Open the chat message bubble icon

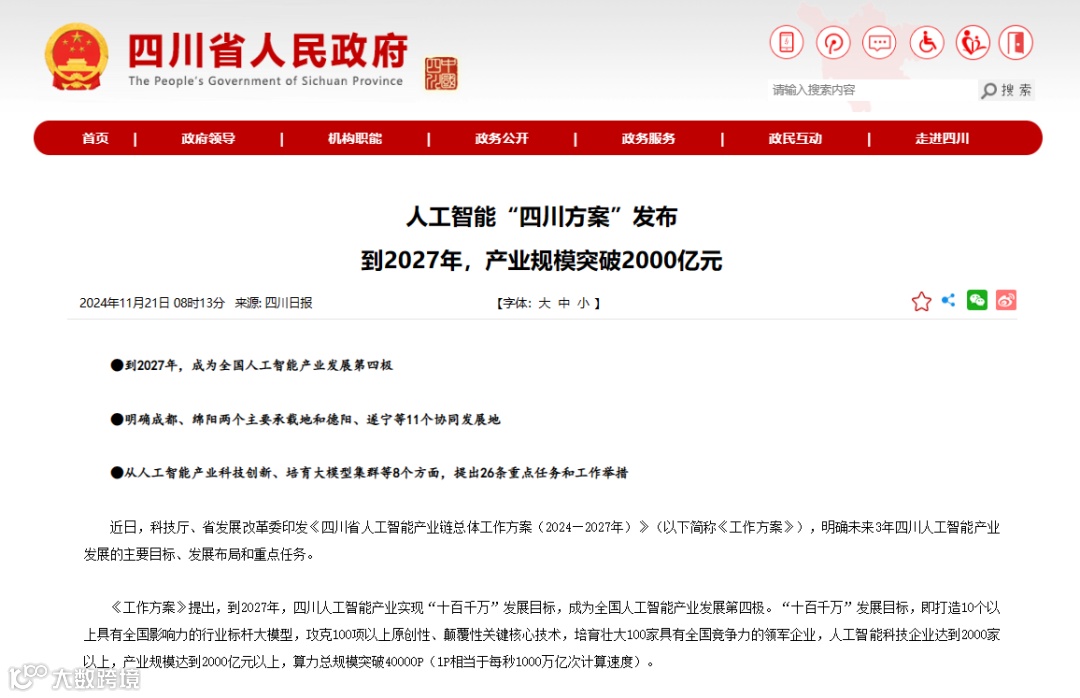(880, 43)
